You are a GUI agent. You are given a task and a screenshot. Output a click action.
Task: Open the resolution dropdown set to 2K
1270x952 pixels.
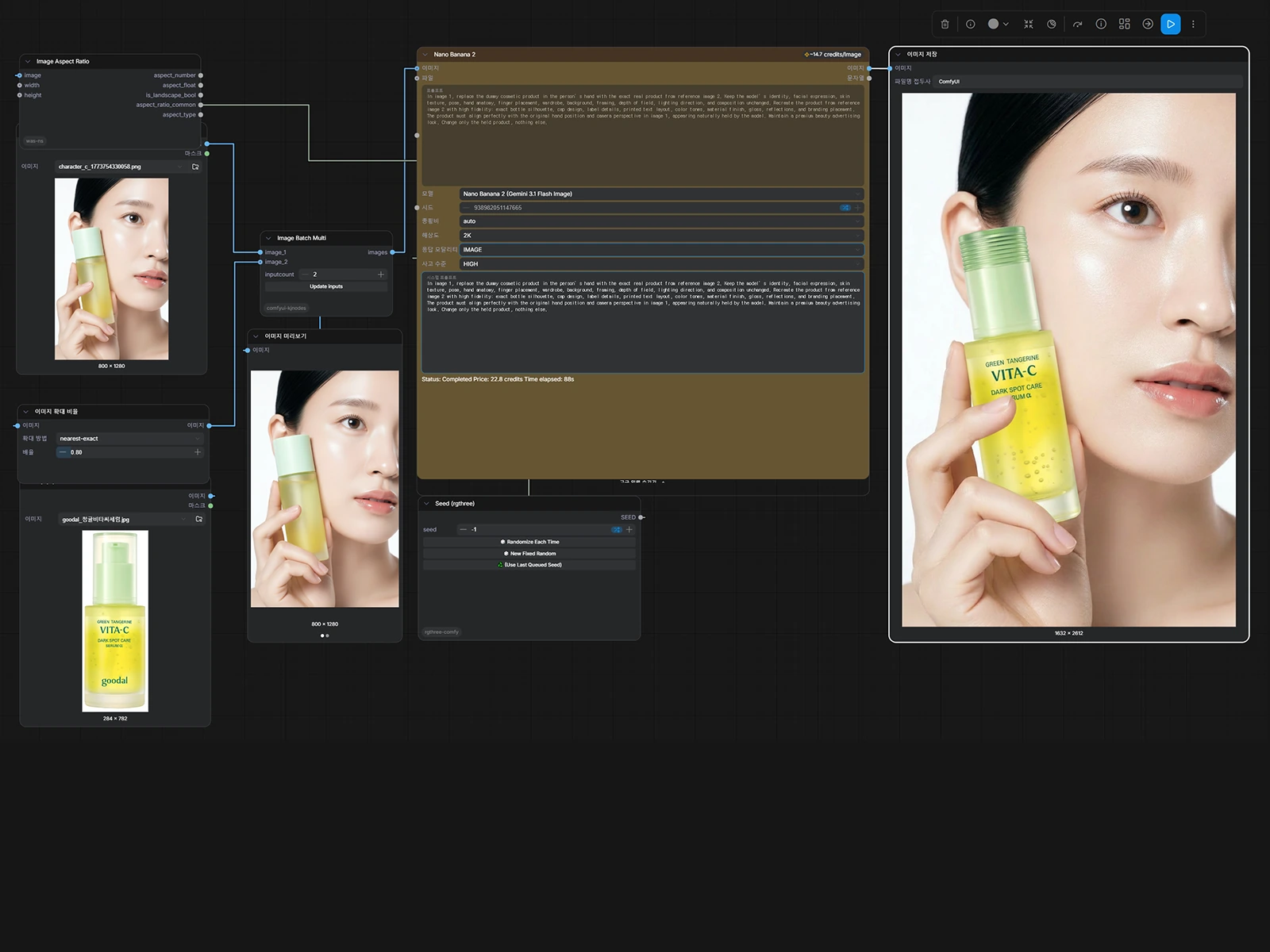[661, 236]
